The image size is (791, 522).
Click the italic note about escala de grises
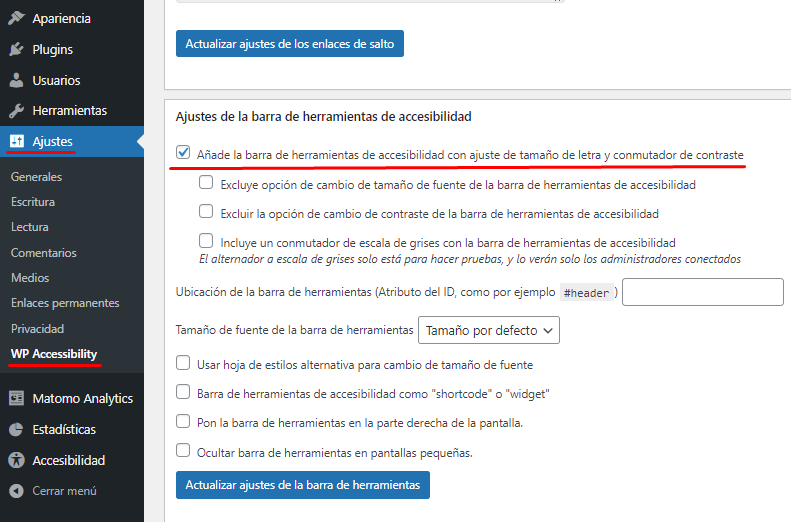(x=470, y=259)
